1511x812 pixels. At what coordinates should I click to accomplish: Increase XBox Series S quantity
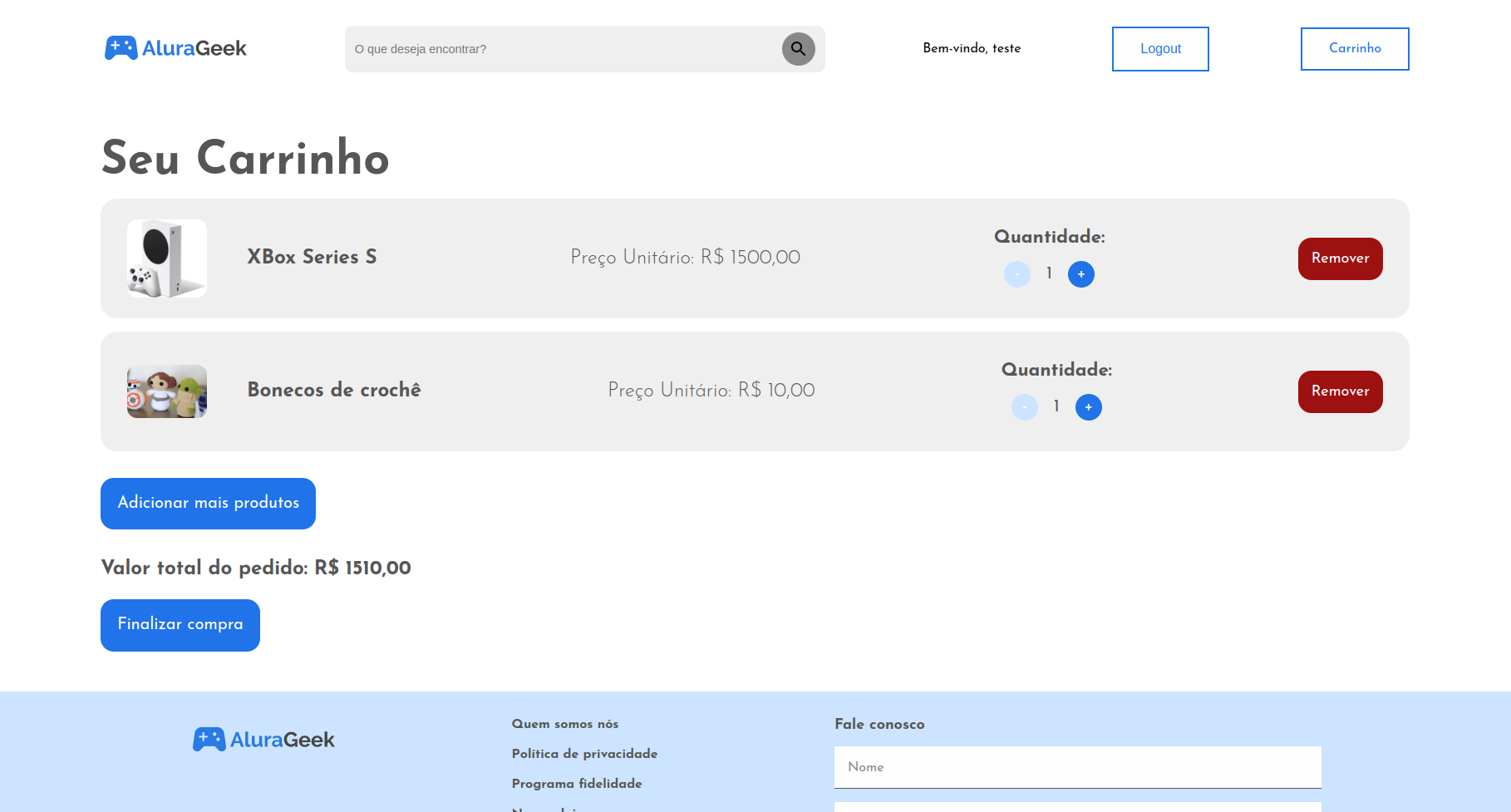point(1080,274)
